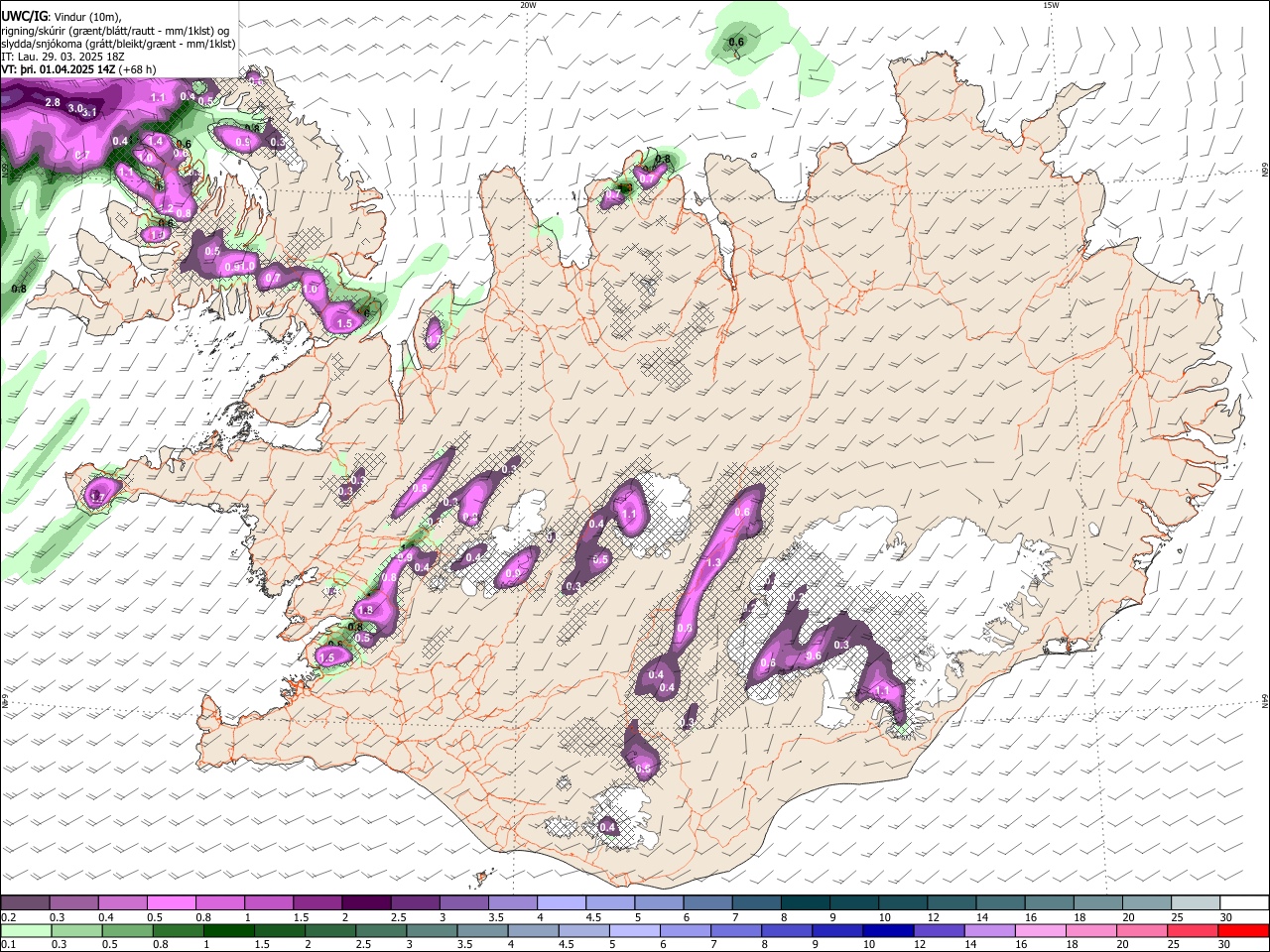Click the 'VT: þri. 01.04.2025 14Z' valid time
Image resolution: width=1270 pixels, height=952 pixels.
(59, 69)
